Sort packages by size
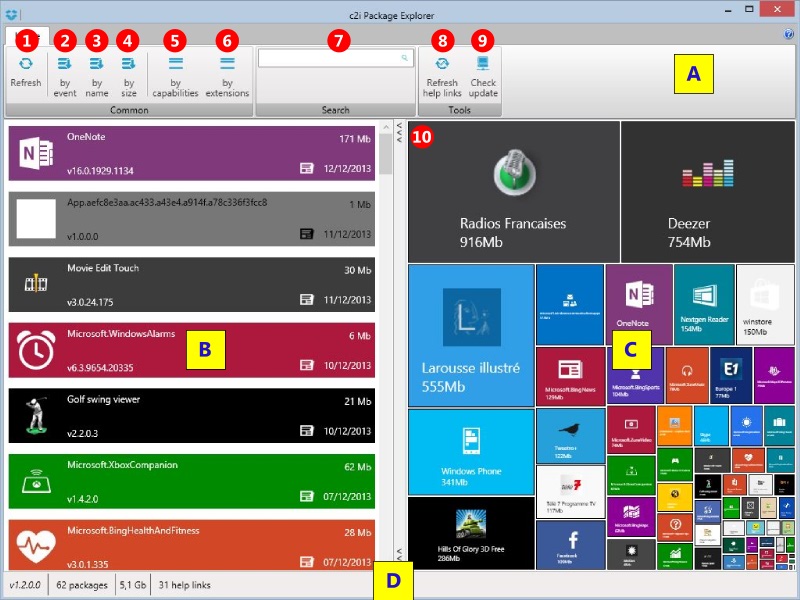The image size is (800, 600). (129, 75)
